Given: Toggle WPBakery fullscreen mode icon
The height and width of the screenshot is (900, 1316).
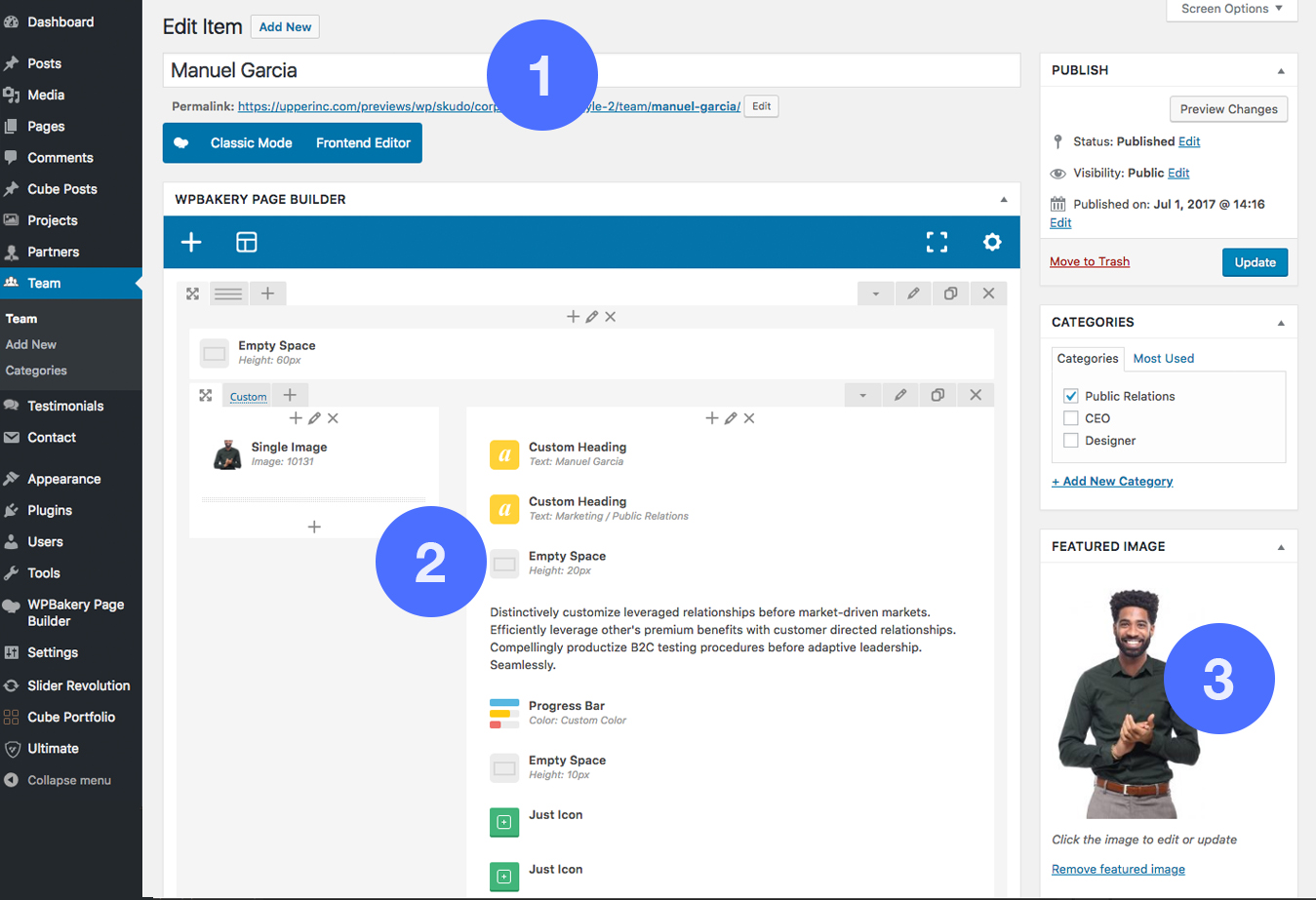Looking at the screenshot, I should click(x=937, y=242).
